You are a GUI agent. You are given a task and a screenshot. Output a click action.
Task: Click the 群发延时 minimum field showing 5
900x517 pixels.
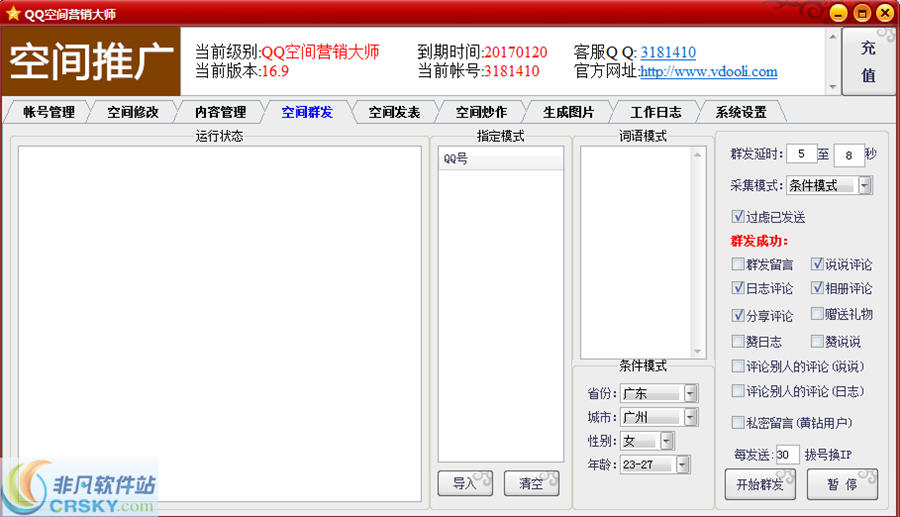pos(801,154)
